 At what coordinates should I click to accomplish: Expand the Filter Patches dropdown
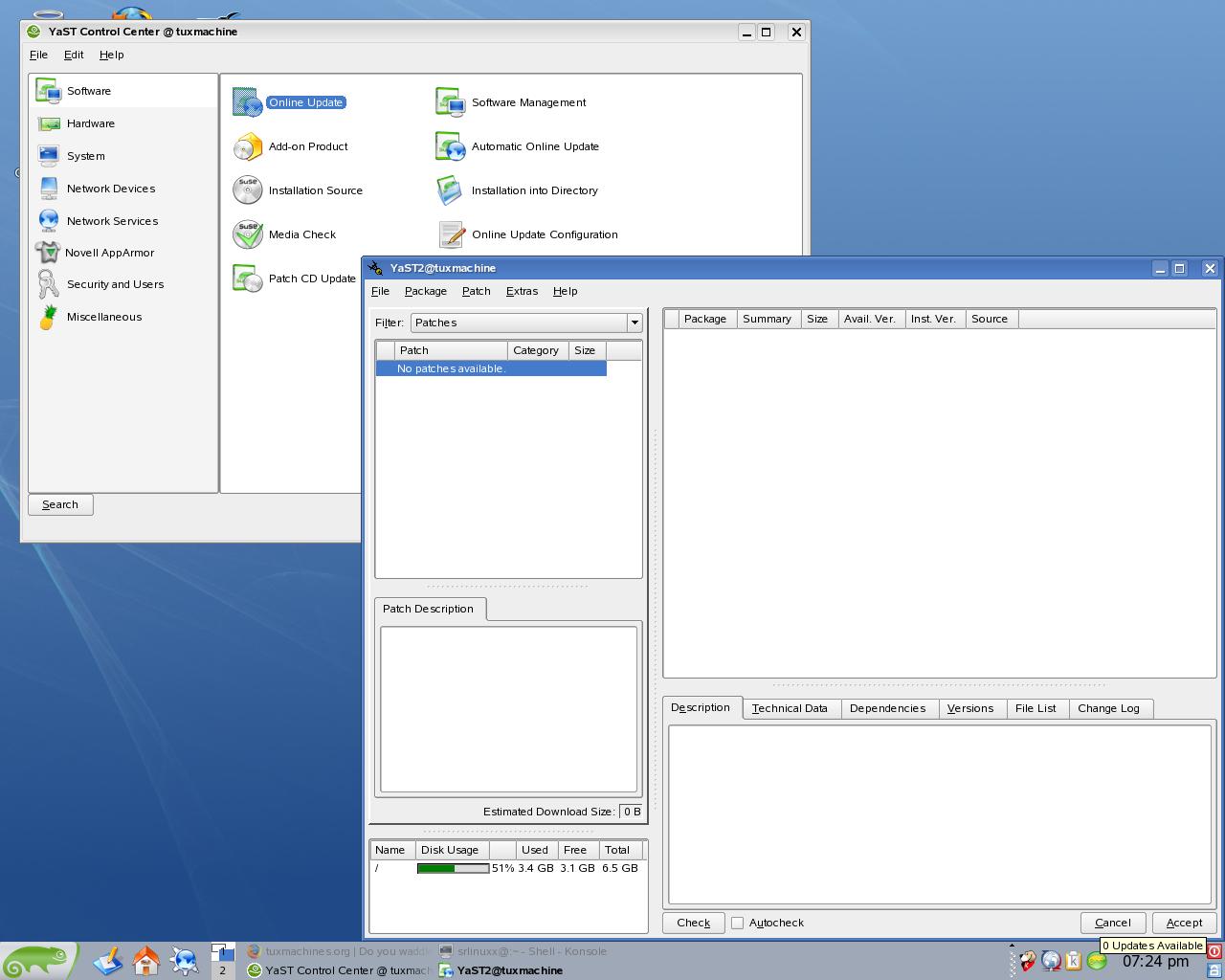(x=634, y=323)
